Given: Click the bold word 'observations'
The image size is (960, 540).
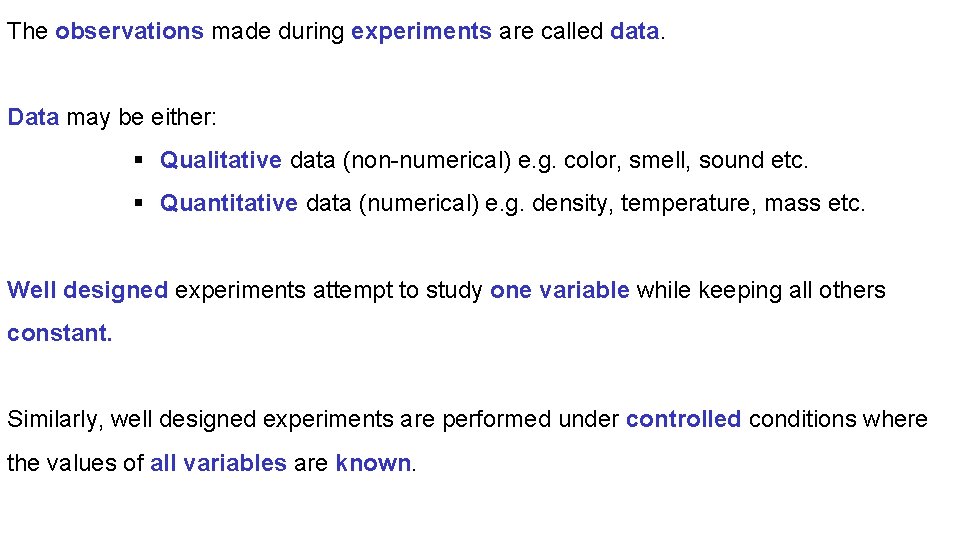Looking at the screenshot, I should tap(129, 31).
